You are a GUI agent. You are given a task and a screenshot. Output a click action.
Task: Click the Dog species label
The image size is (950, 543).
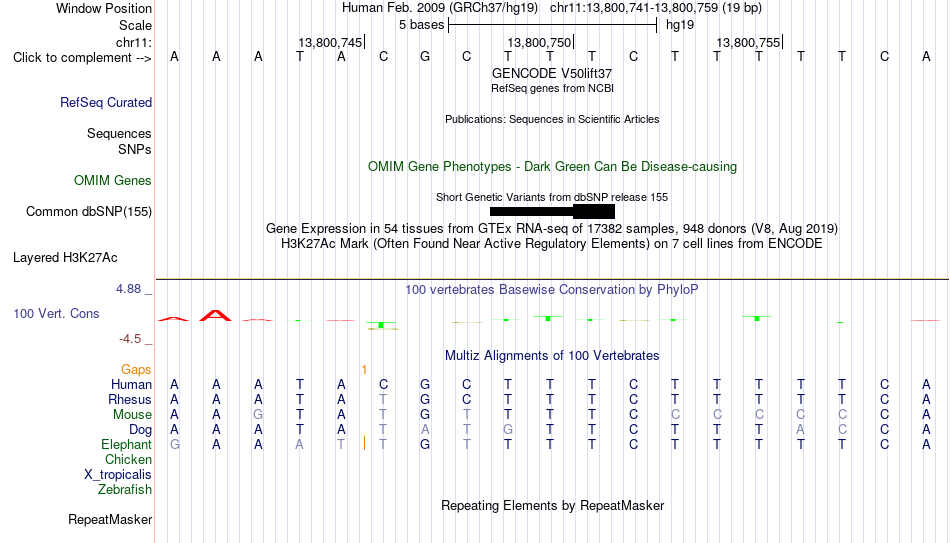click(x=140, y=430)
